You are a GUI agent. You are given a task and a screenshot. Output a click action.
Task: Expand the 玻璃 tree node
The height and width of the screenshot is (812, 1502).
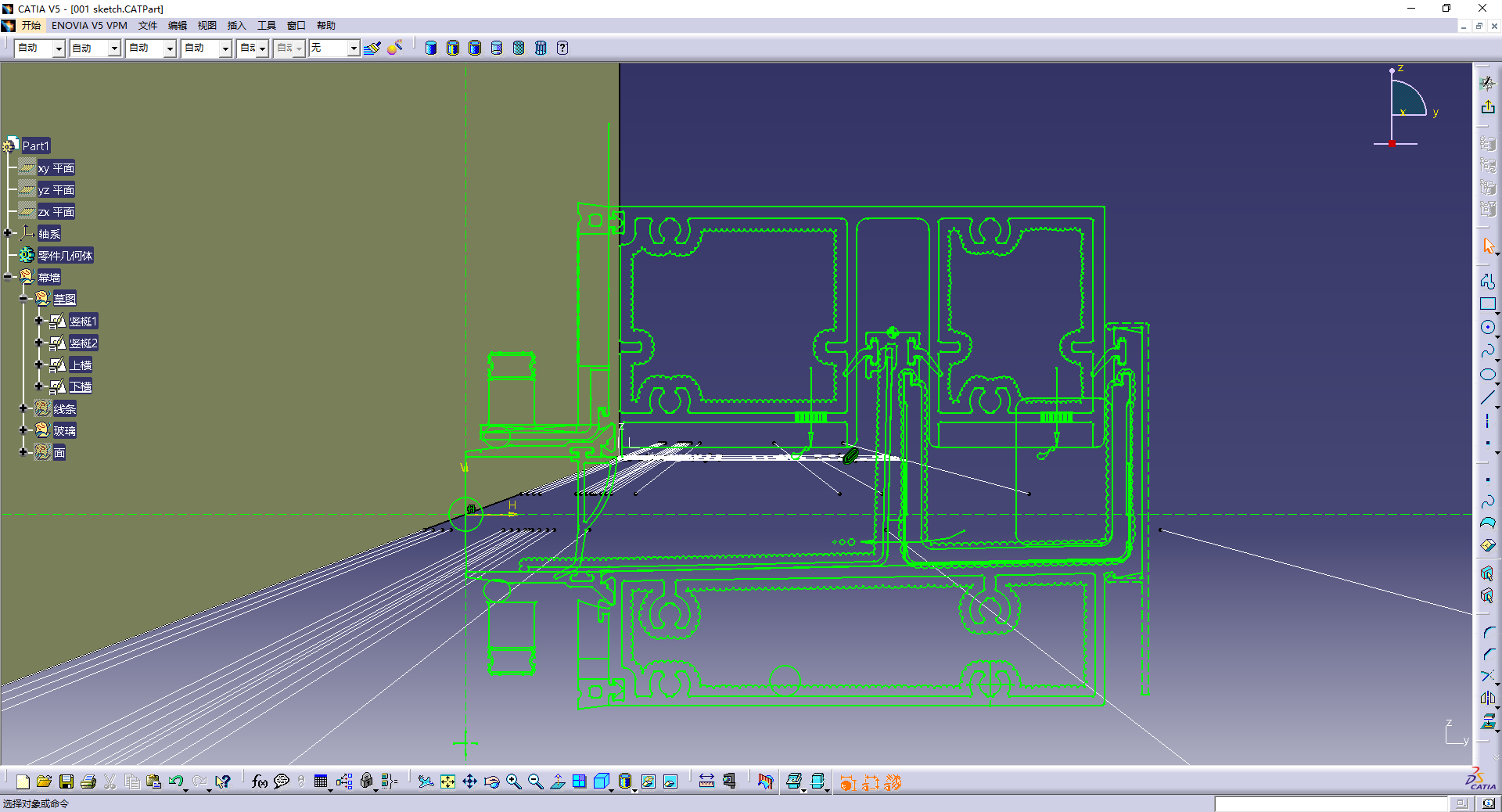coord(23,430)
